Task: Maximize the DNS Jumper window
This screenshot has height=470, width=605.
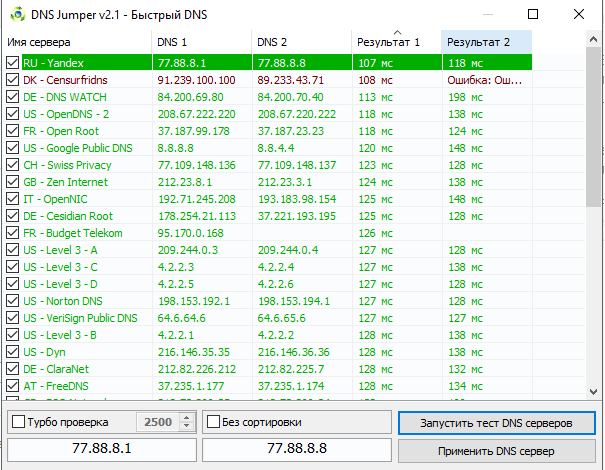Action: tap(533, 14)
